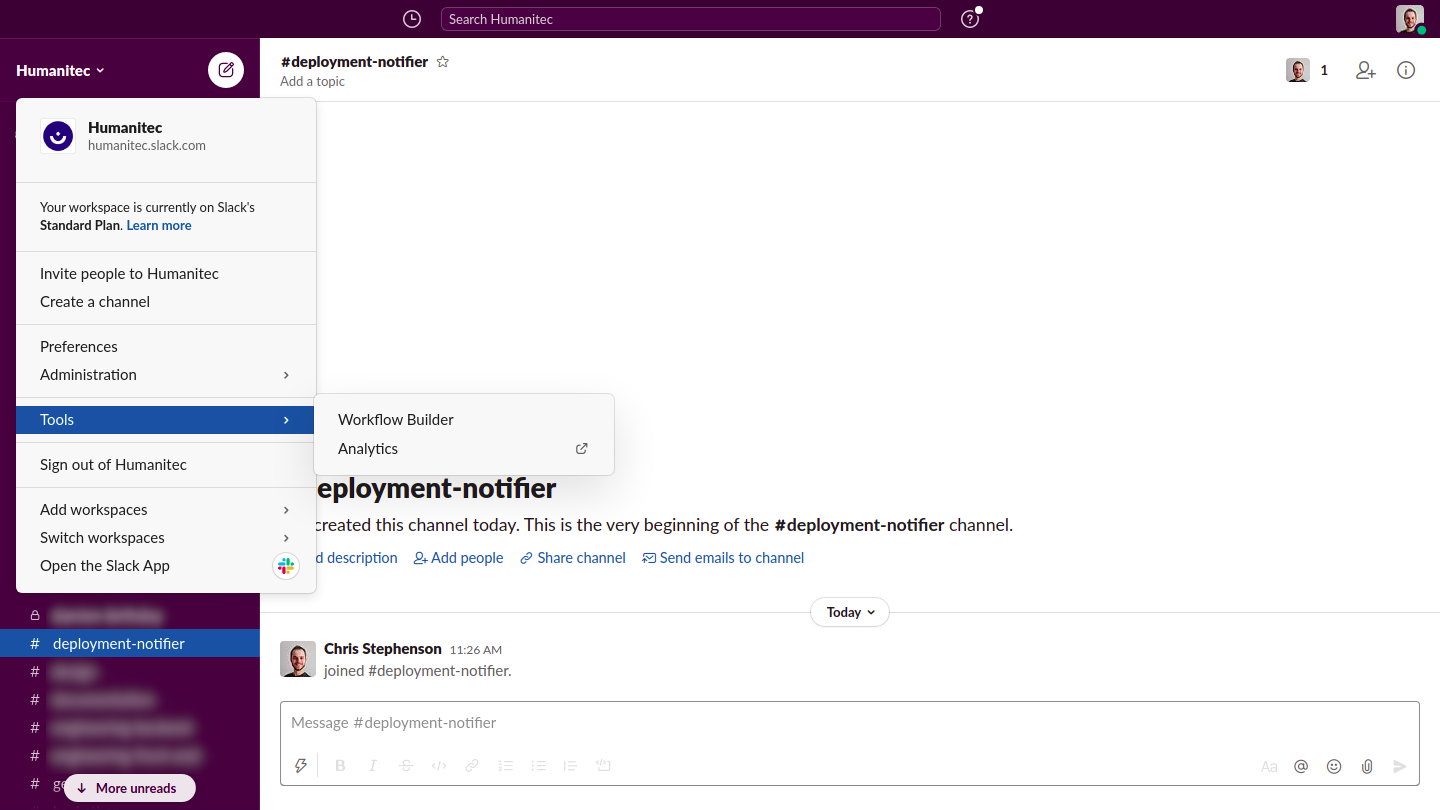Click the Humanitec workspace name dropdown
The image size is (1440, 810).
[x=61, y=71]
